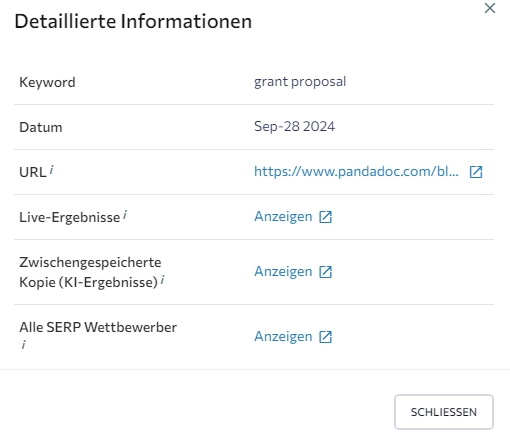The height and width of the screenshot is (433, 510).
Task: Click the Datum row label
Action: pos(41,127)
